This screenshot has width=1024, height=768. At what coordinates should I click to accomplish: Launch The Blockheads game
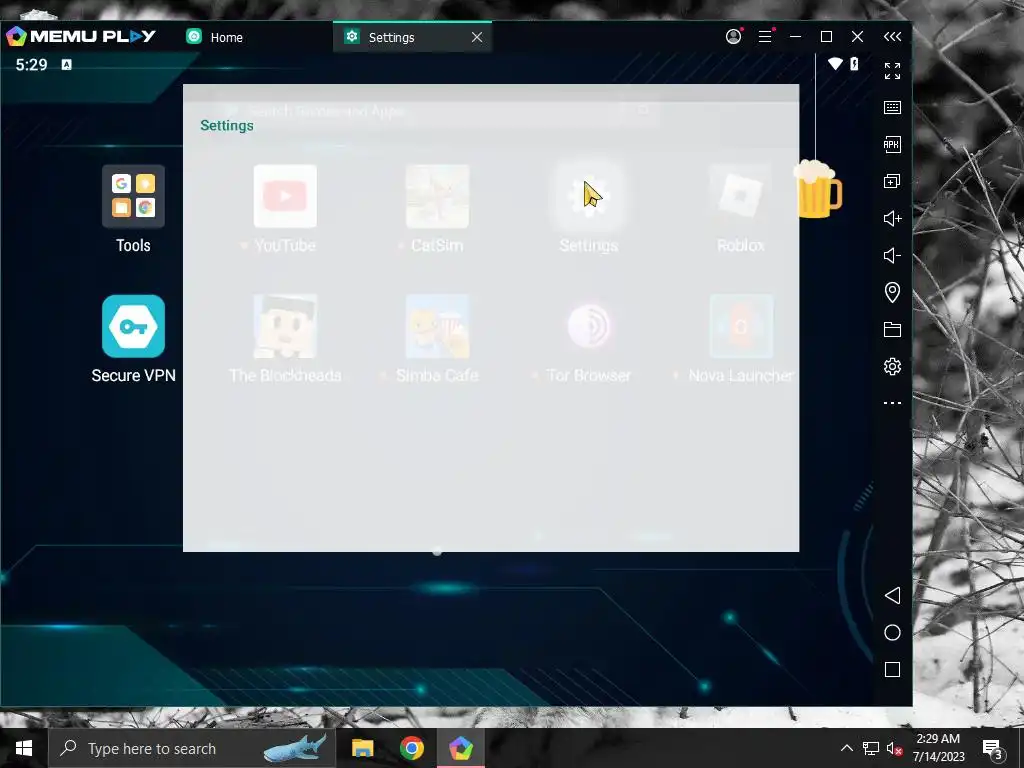[x=285, y=326]
